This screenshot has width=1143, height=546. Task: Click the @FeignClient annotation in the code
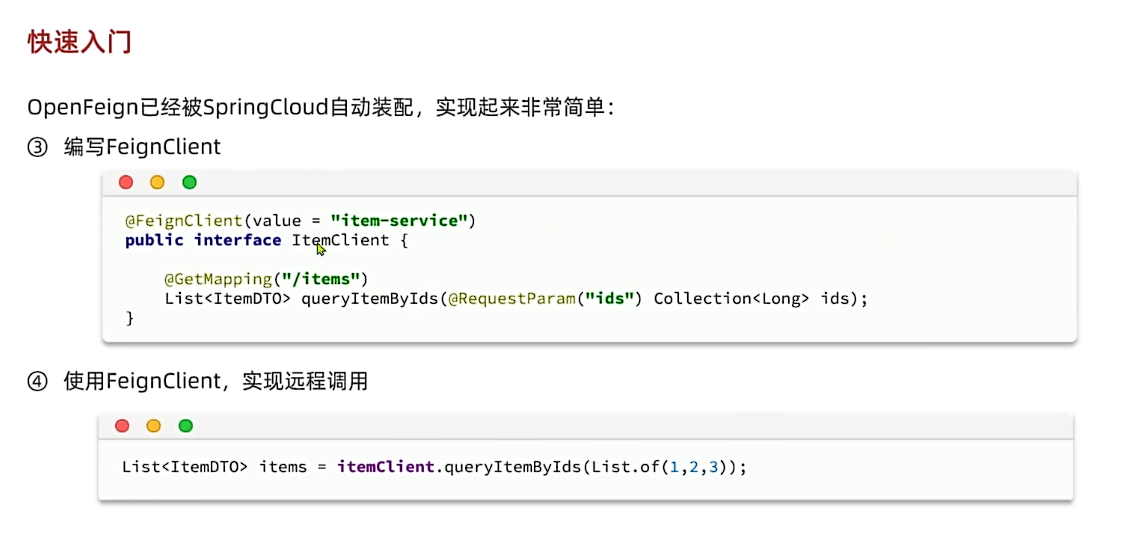(184, 220)
